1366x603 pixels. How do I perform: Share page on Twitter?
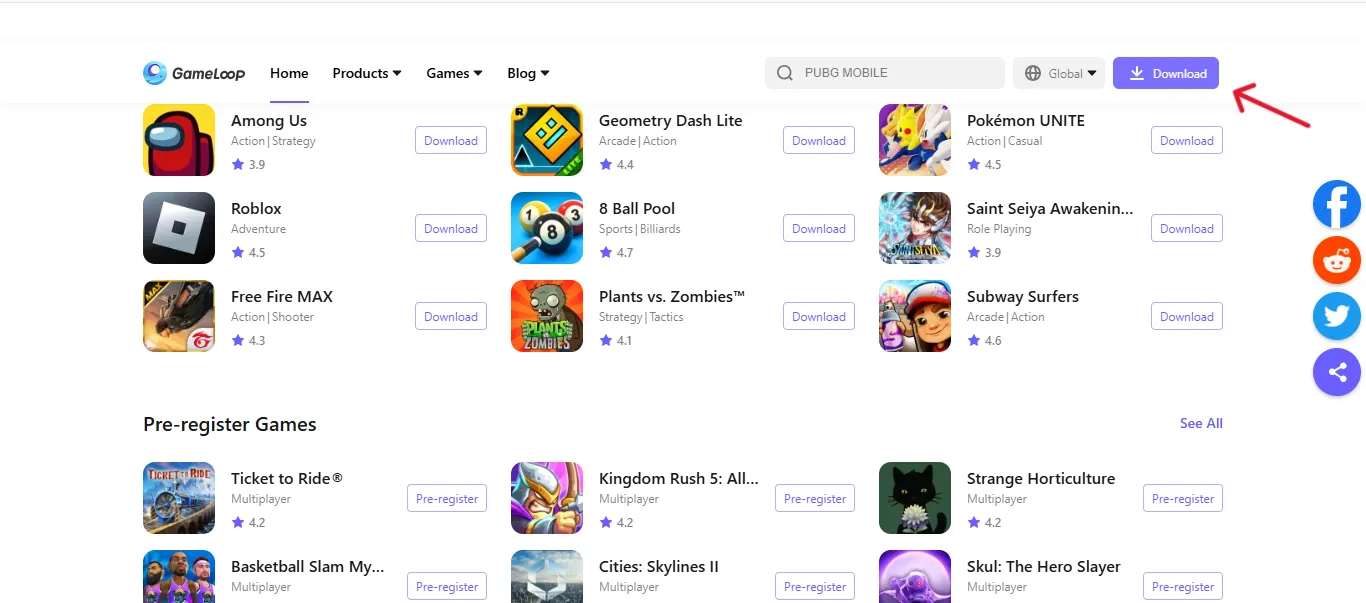tap(1336, 318)
